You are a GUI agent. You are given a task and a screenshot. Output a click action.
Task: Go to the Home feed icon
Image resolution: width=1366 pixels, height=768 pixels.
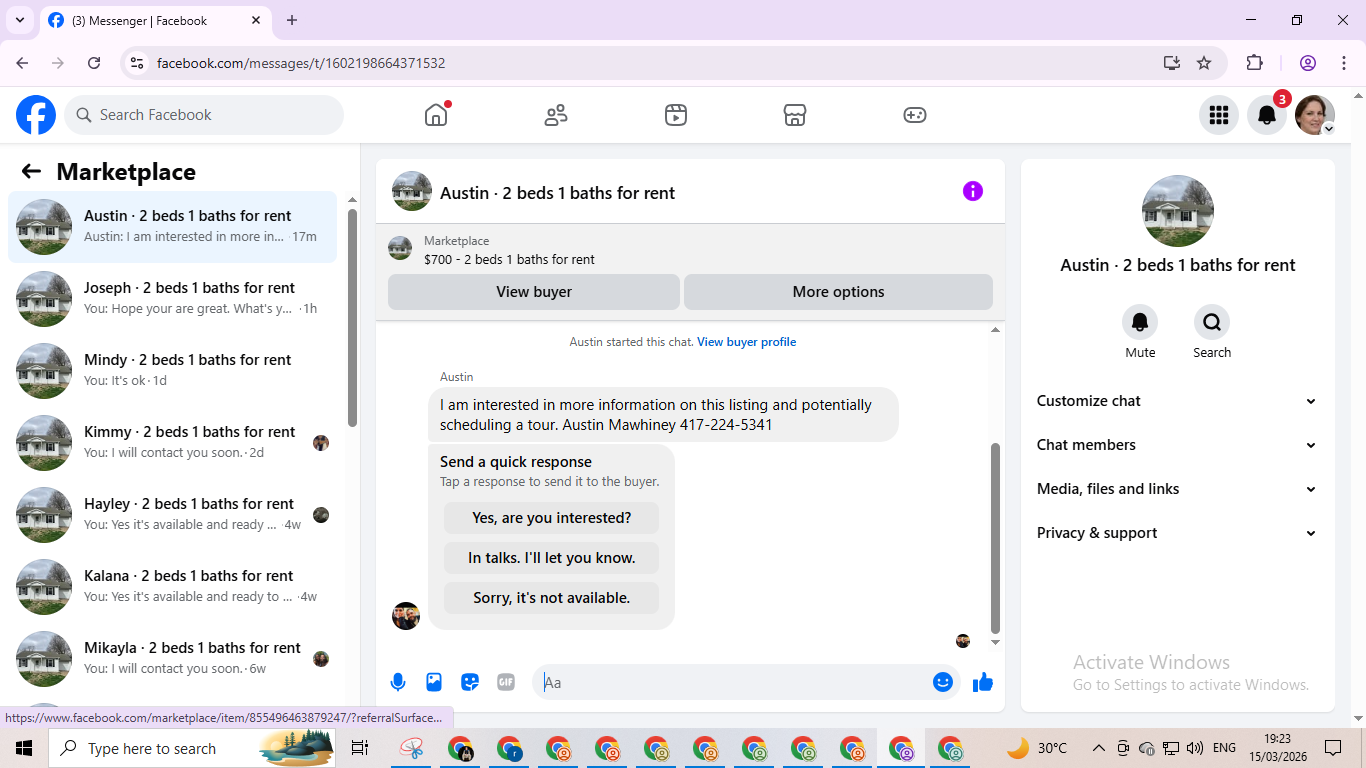[436, 115]
